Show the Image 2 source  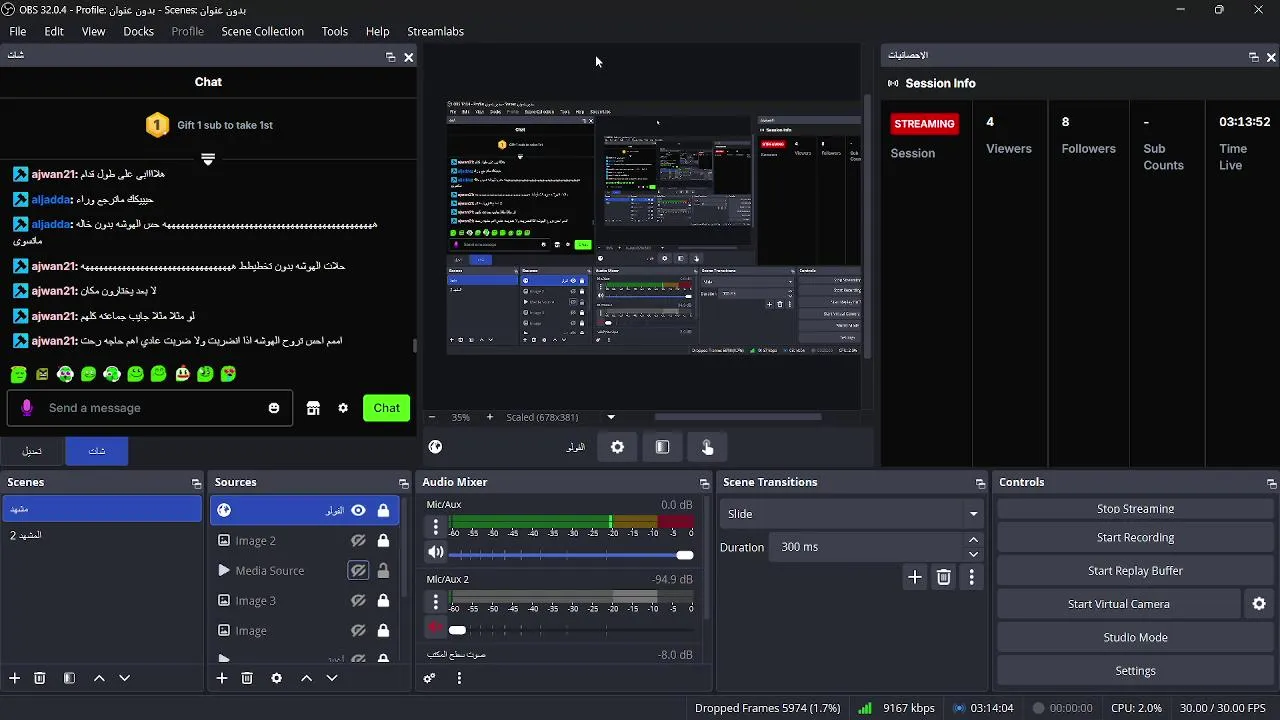[358, 541]
